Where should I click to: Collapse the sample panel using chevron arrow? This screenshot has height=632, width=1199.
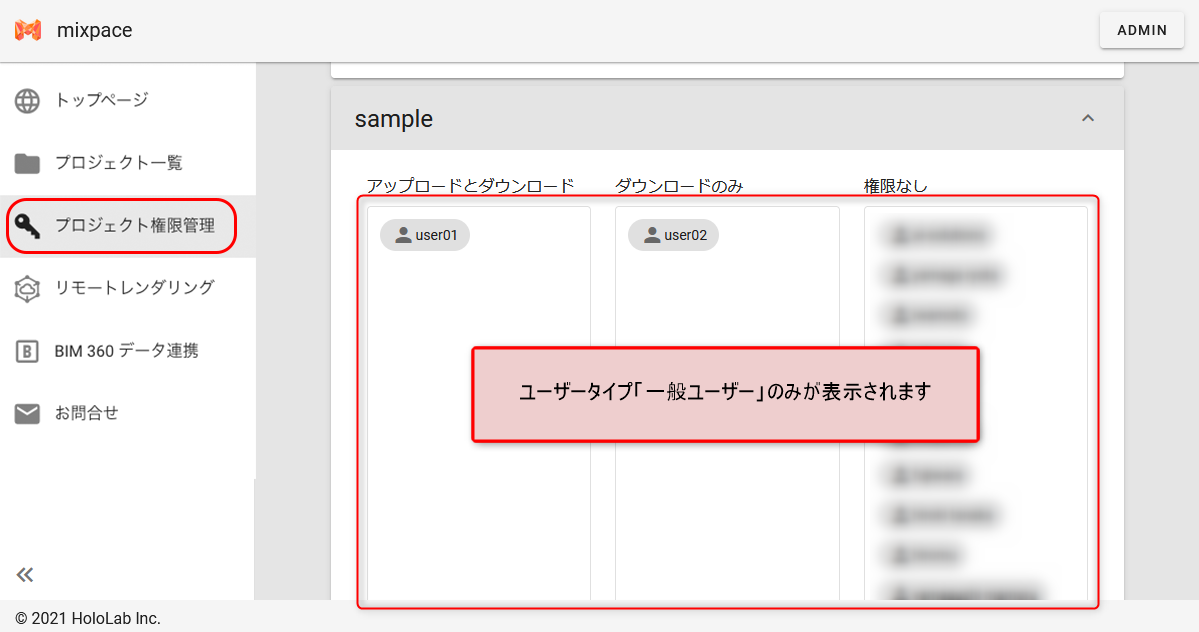coord(1088,119)
